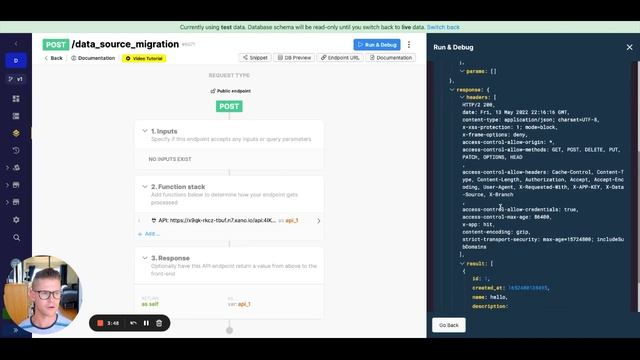Click Run & Debug button
This screenshot has height=360, width=640.
[x=377, y=44]
